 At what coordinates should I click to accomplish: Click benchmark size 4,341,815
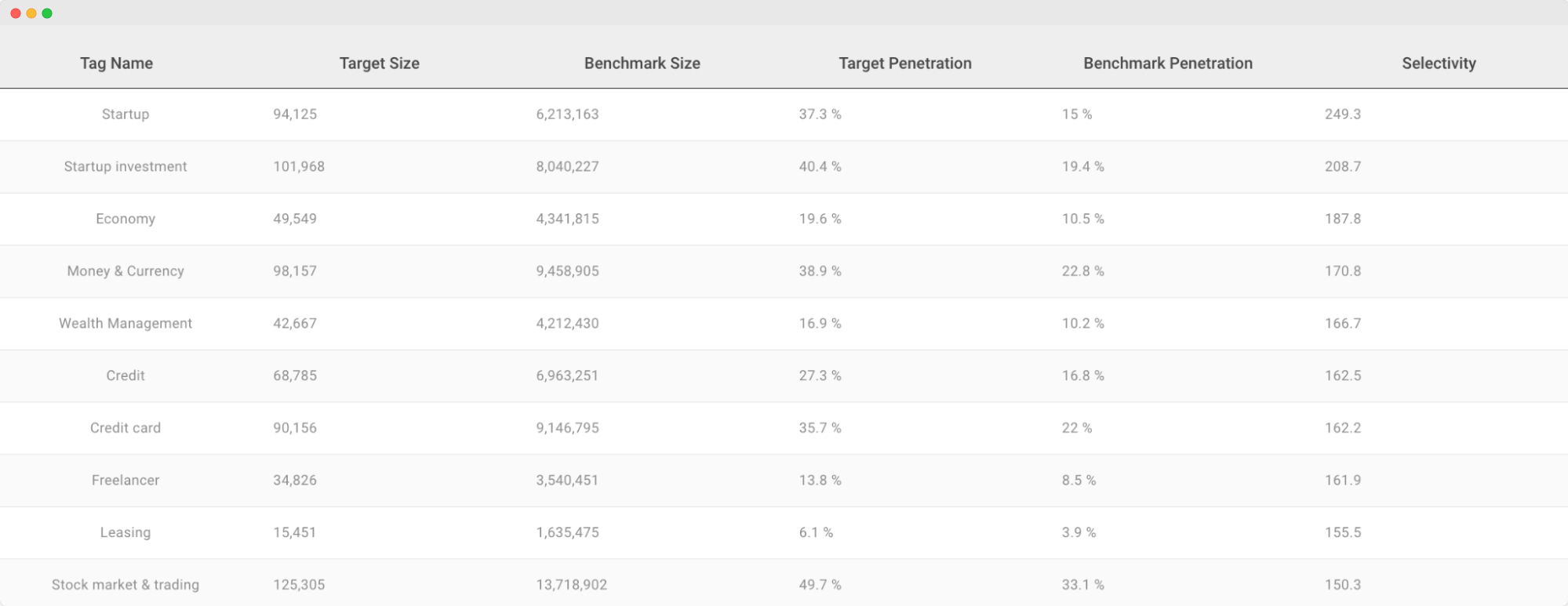tap(567, 219)
